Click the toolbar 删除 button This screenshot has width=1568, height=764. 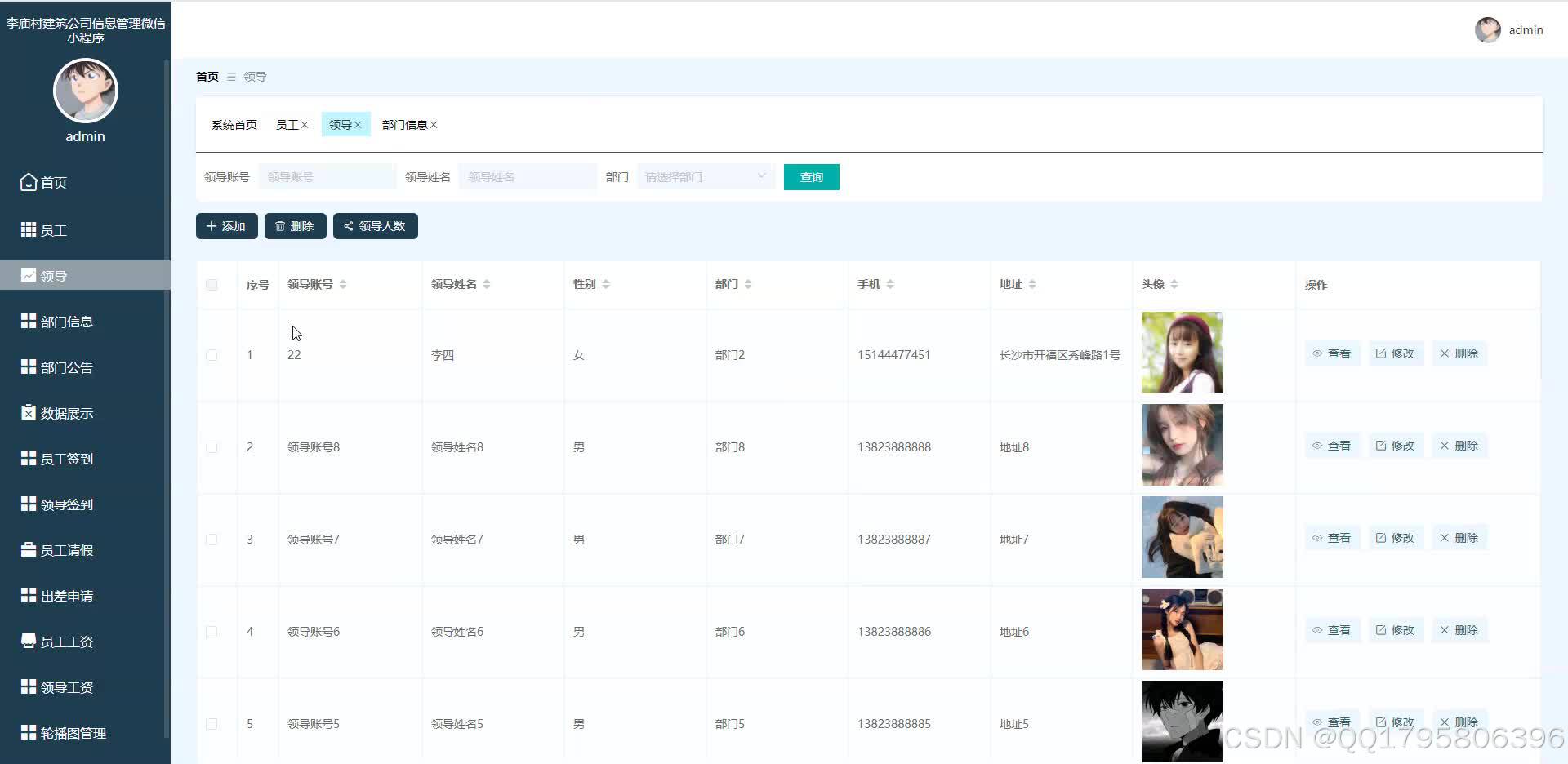296,226
